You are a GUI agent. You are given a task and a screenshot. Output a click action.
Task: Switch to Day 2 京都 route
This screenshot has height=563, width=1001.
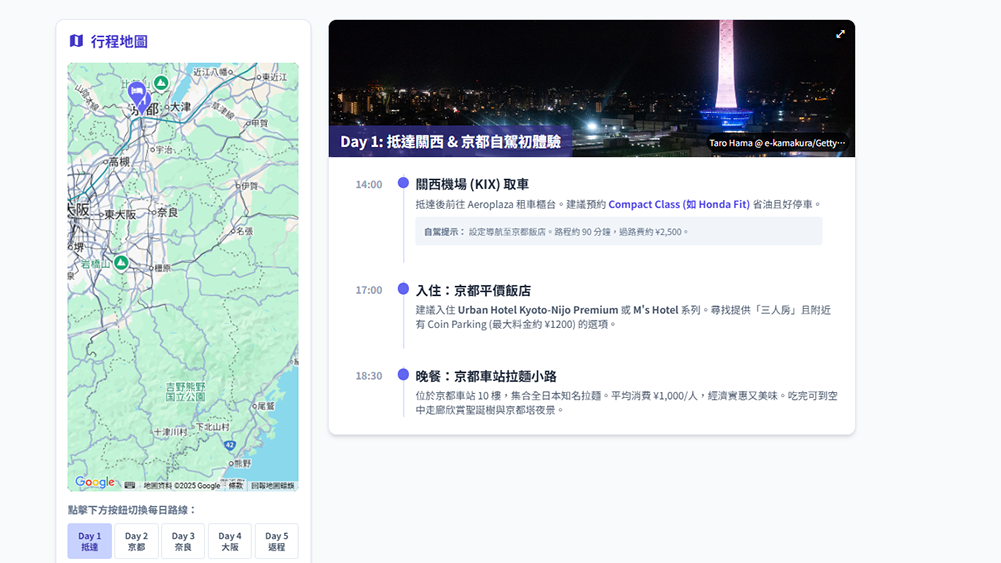click(136, 541)
